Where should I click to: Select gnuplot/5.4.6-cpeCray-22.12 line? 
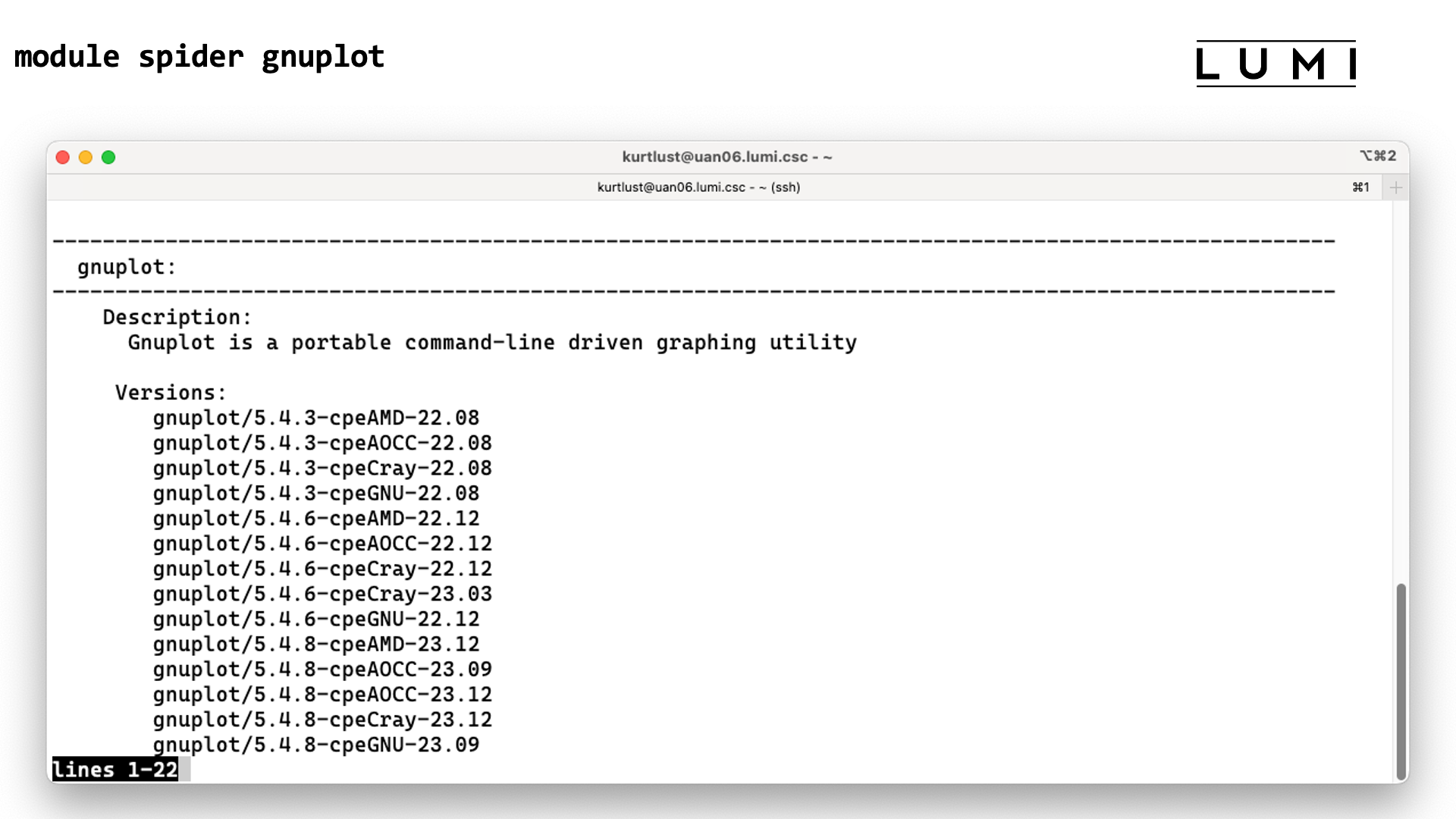[x=322, y=569]
